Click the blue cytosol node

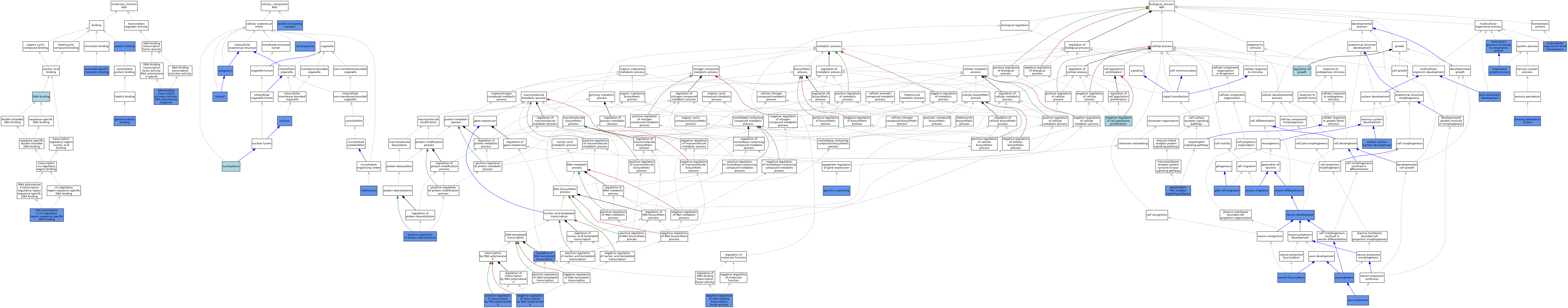[x=220, y=97]
